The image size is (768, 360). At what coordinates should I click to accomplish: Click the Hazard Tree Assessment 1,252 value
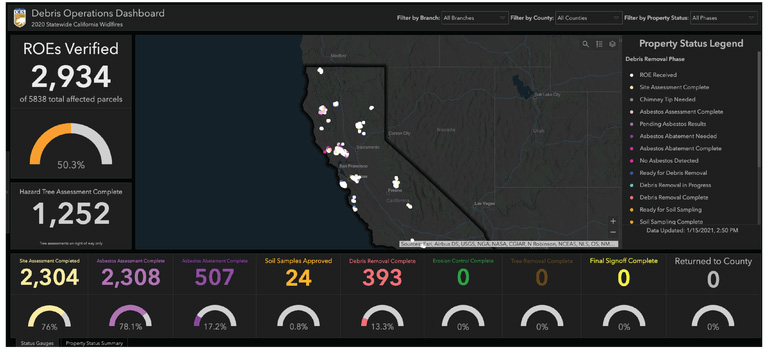pos(71,215)
